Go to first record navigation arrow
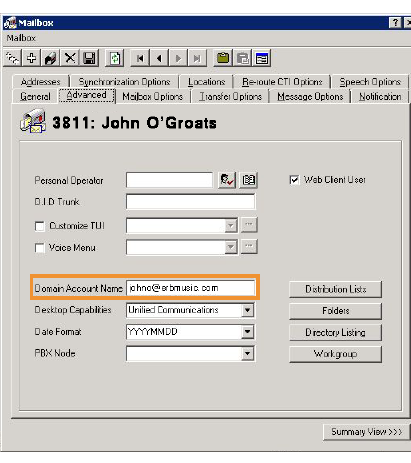The width and height of the screenshot is (411, 463). click(x=140, y=59)
